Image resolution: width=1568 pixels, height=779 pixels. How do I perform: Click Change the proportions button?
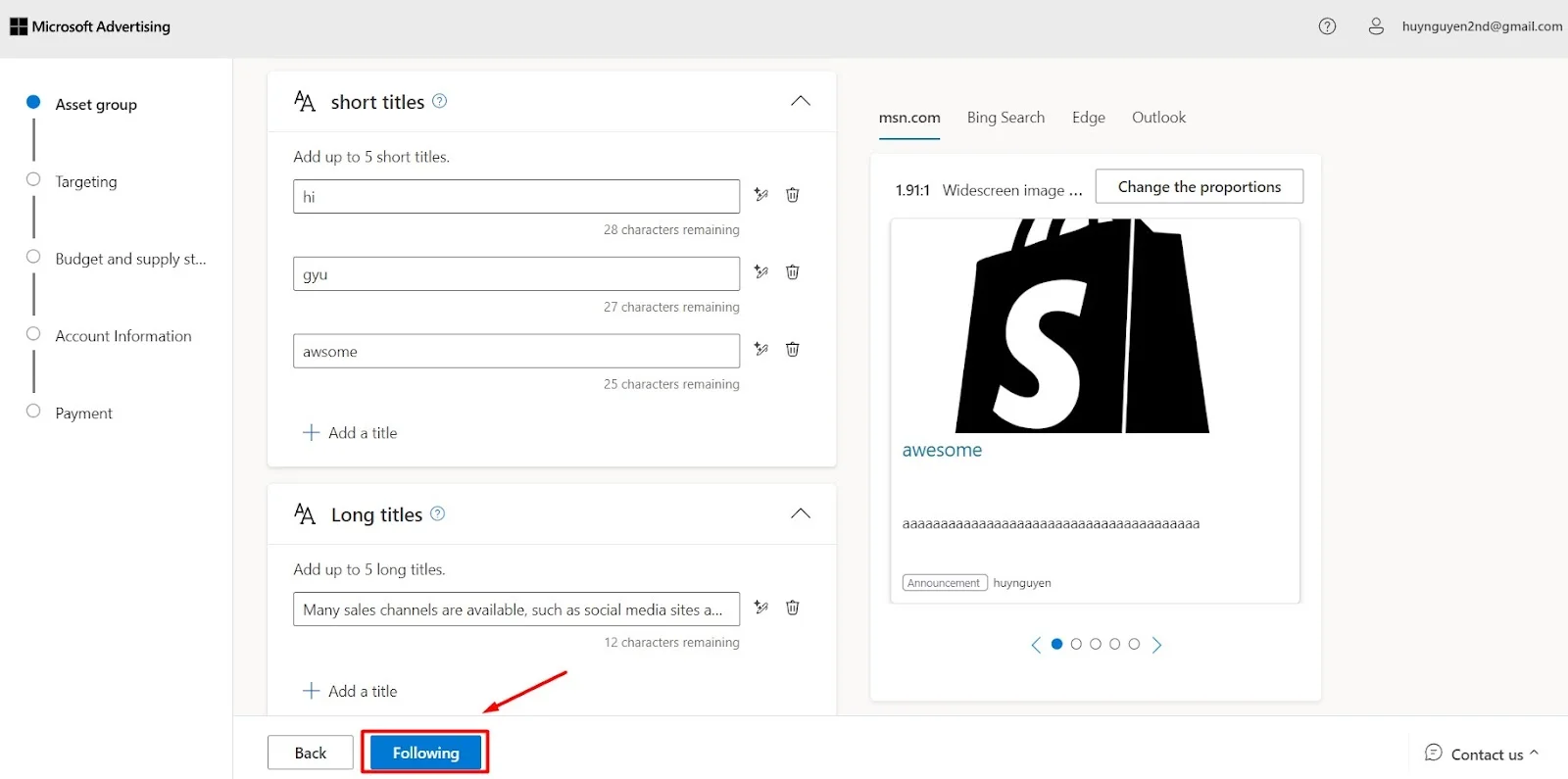(1199, 186)
